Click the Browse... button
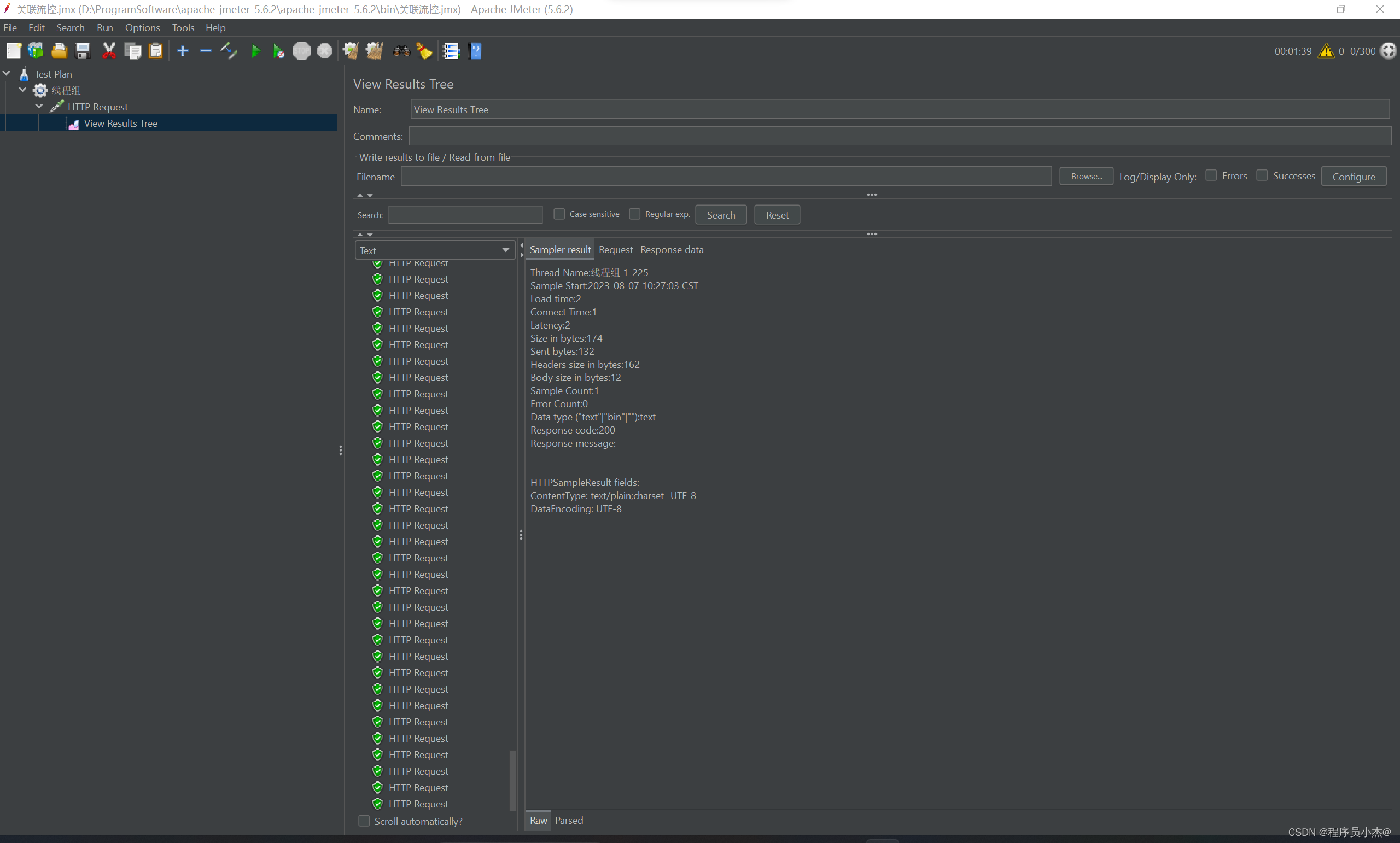Image resolution: width=1400 pixels, height=843 pixels. click(x=1086, y=177)
